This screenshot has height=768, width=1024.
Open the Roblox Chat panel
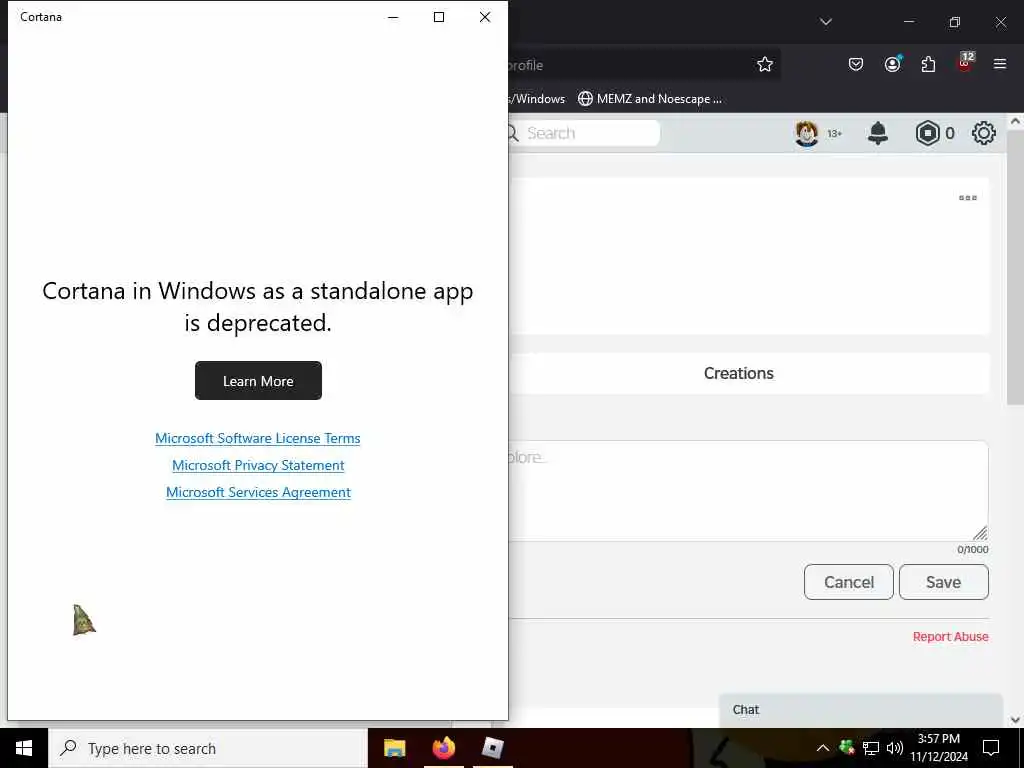[x=861, y=711]
